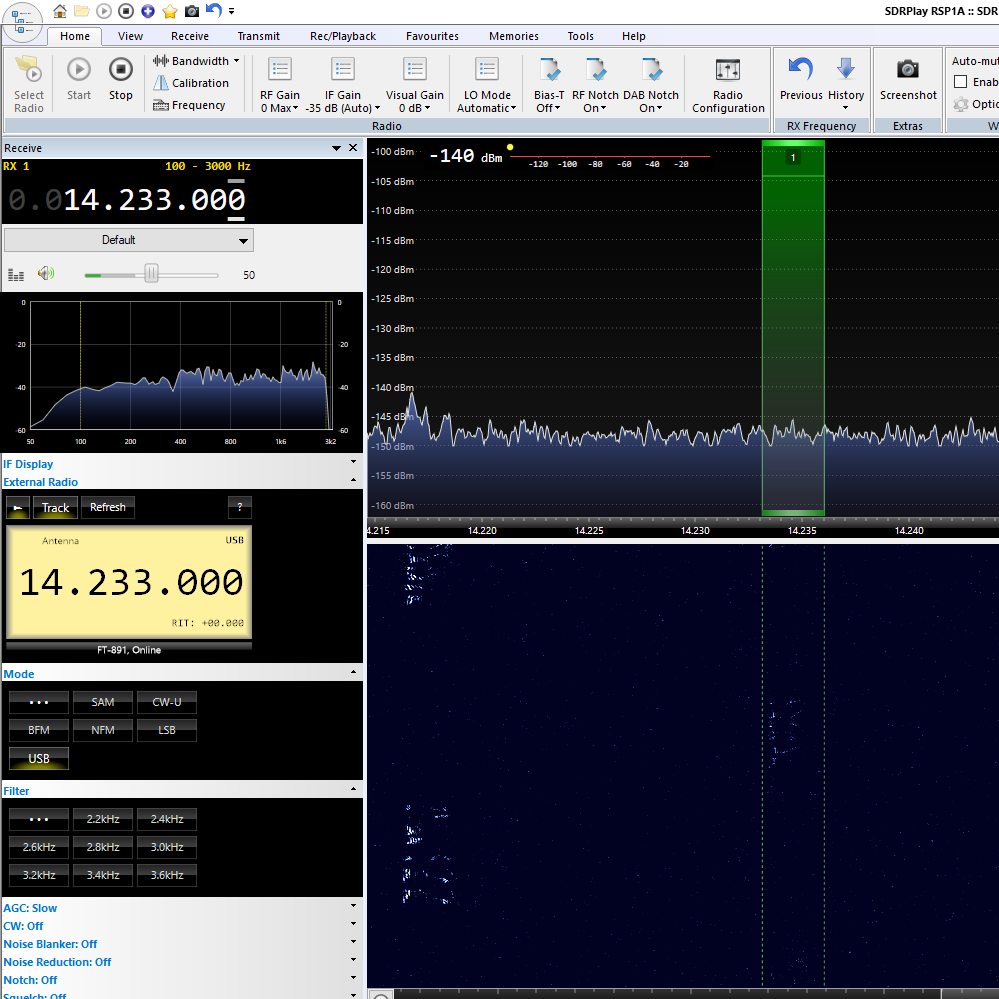Select NFM mode
The height and width of the screenshot is (999, 999).
tap(103, 730)
